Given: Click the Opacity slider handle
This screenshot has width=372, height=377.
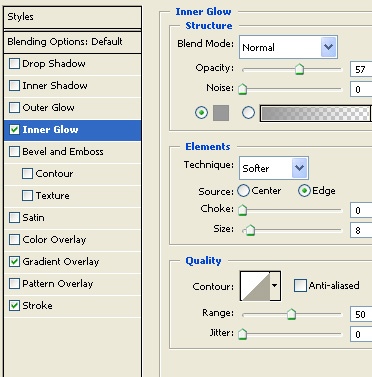Looking at the screenshot, I should (x=299, y=69).
